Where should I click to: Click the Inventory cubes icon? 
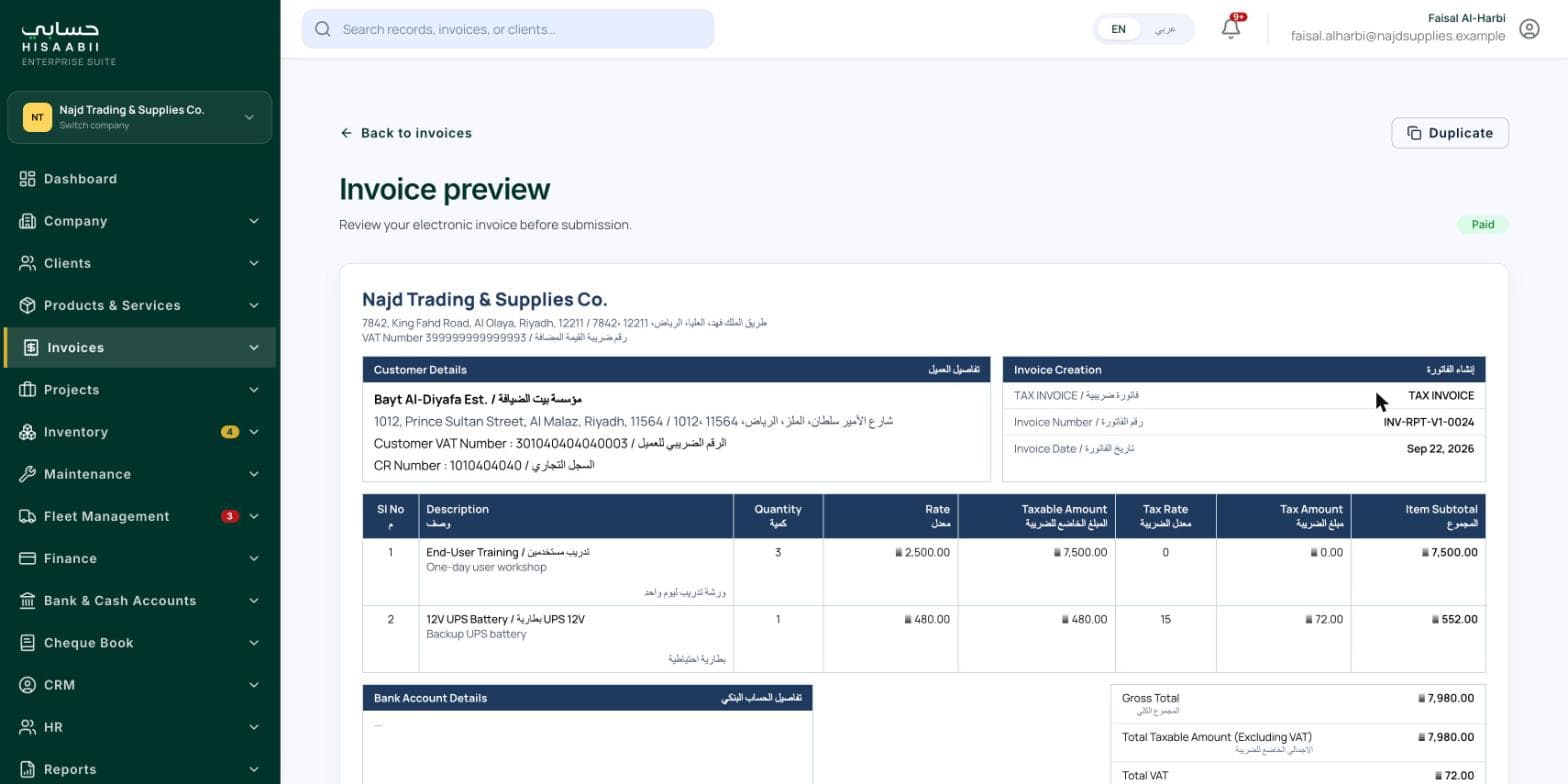27,432
